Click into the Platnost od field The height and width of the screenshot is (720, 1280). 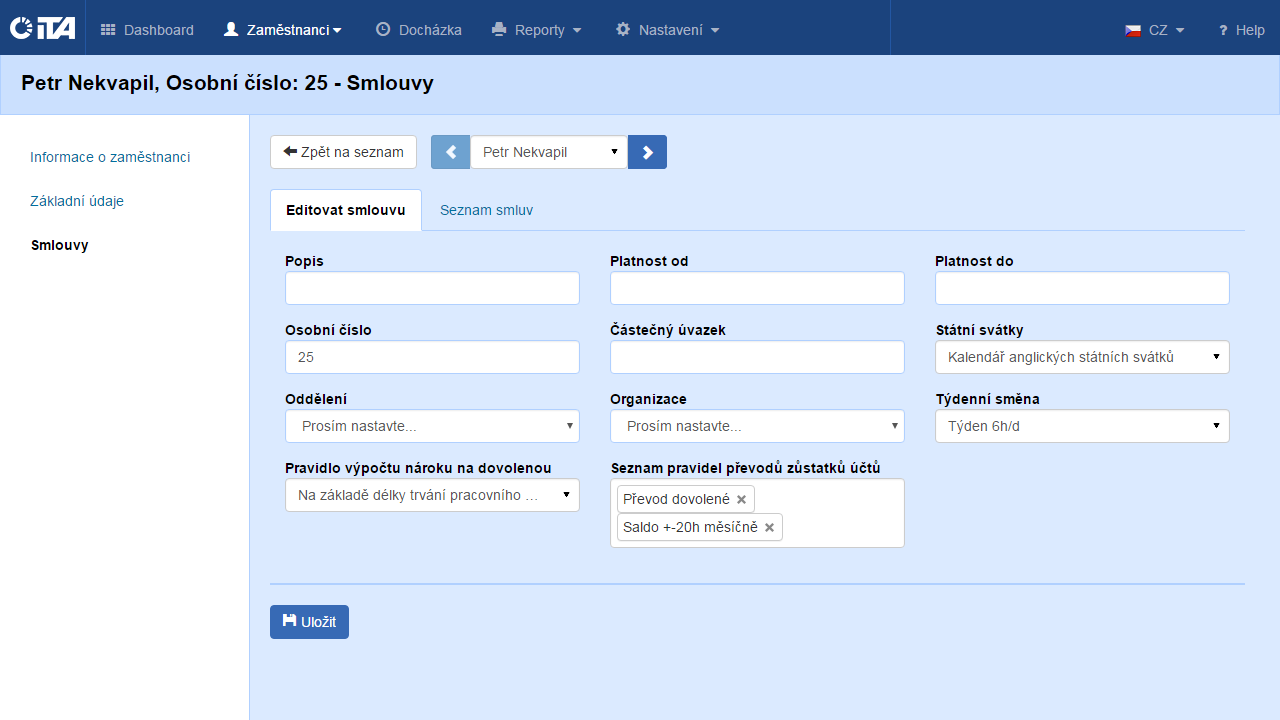757,288
